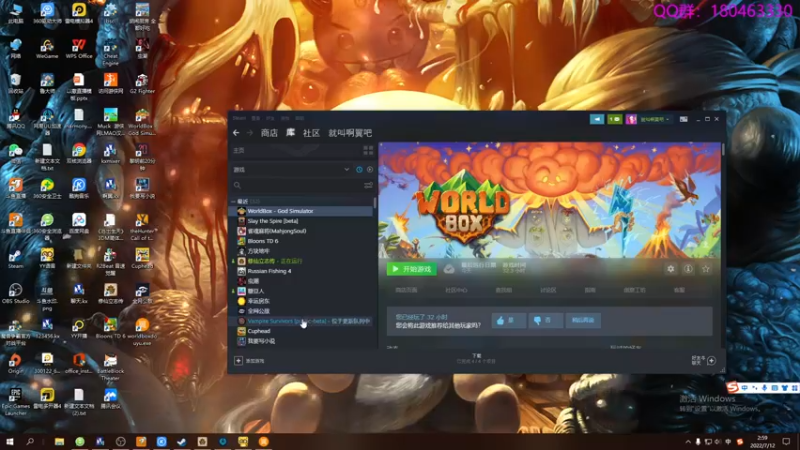The height and width of the screenshot is (450, 800).
Task: Select Bloons TD 6 in library
Action: pos(303,241)
